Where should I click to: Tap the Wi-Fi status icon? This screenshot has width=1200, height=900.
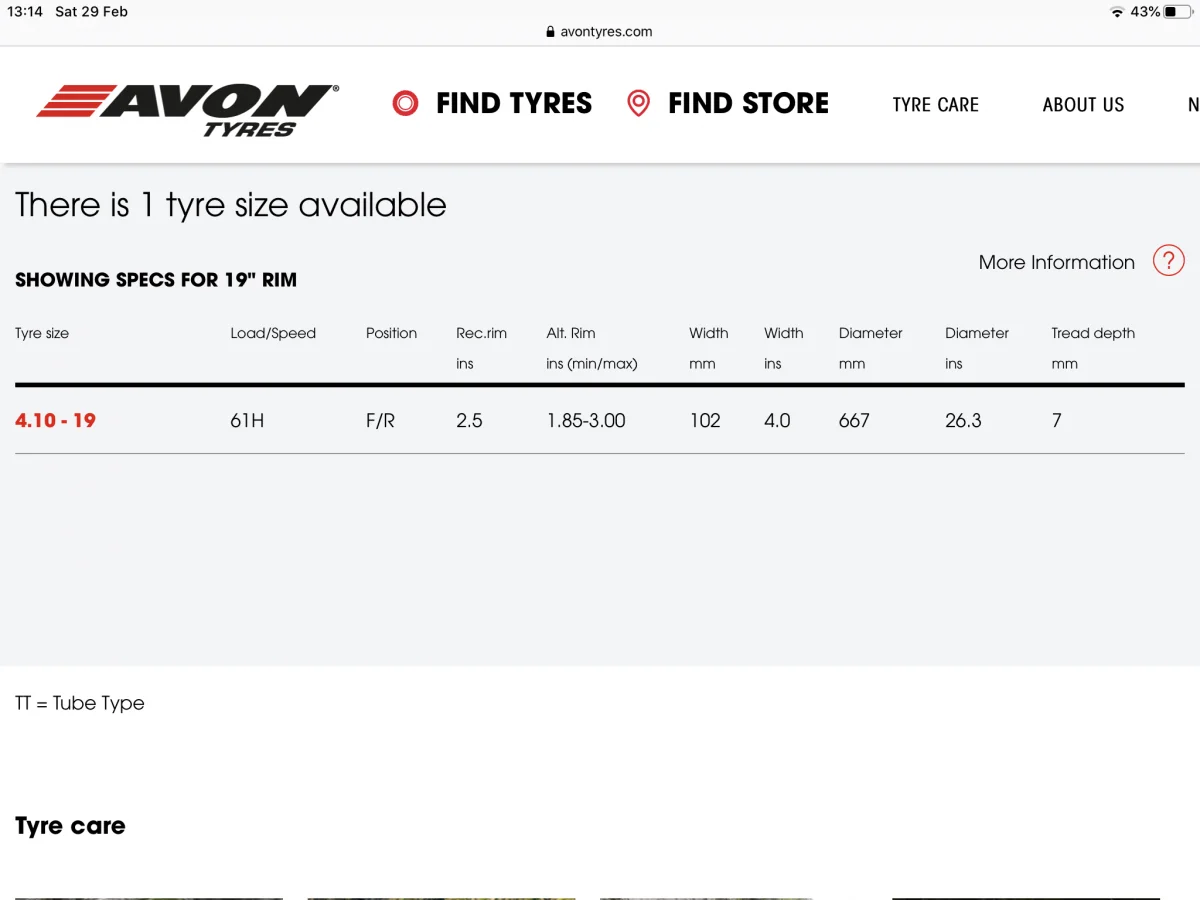click(1116, 12)
